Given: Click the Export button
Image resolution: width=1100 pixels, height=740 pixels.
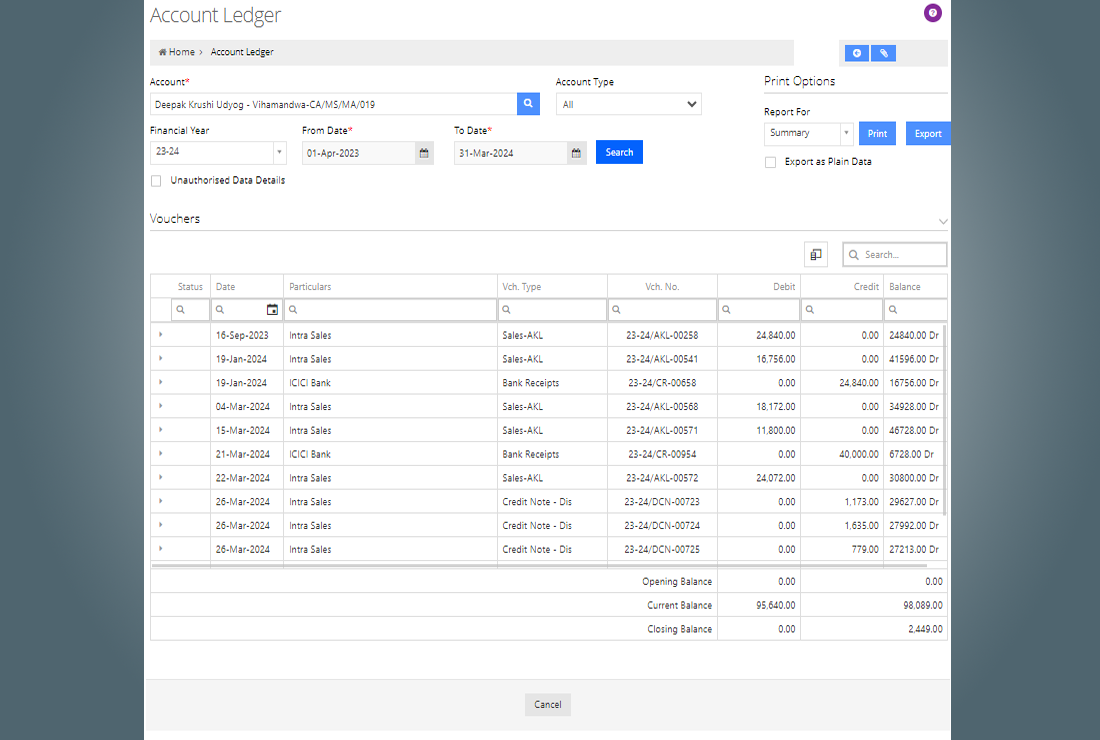Looking at the screenshot, I should tap(928, 133).
